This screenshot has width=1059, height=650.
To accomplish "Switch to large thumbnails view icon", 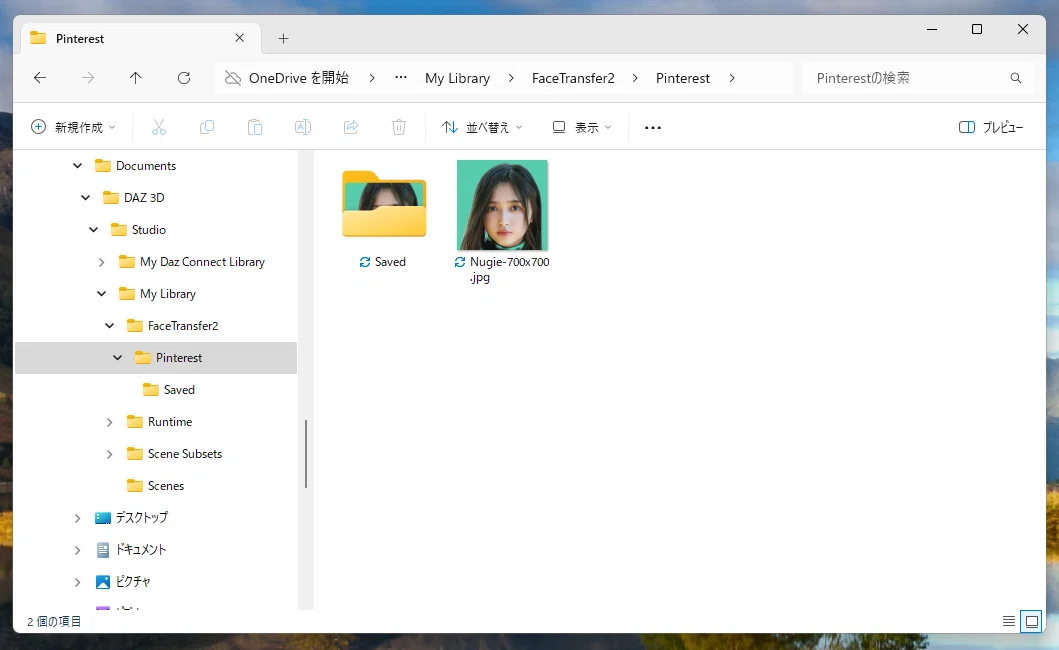I will click(1032, 621).
